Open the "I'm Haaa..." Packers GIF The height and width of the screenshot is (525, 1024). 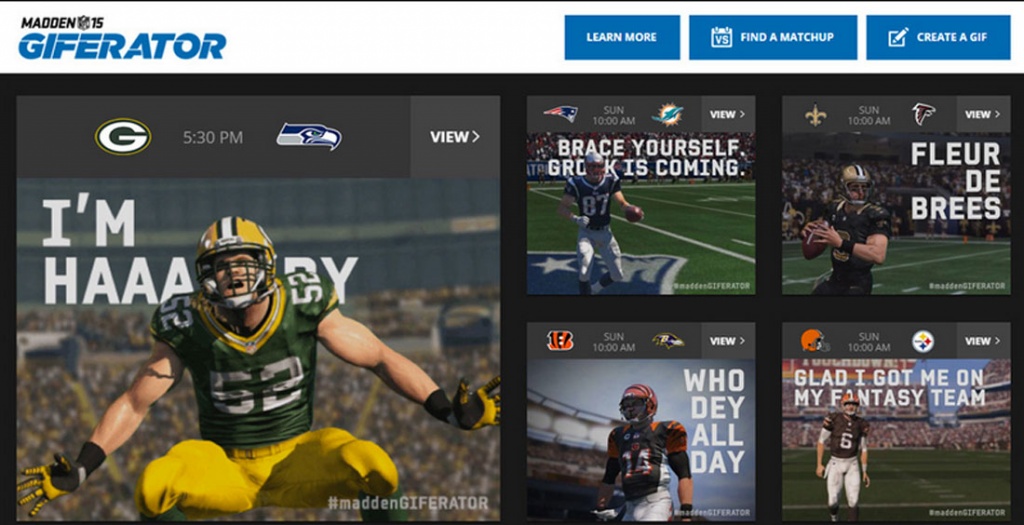pyautogui.click(x=258, y=349)
